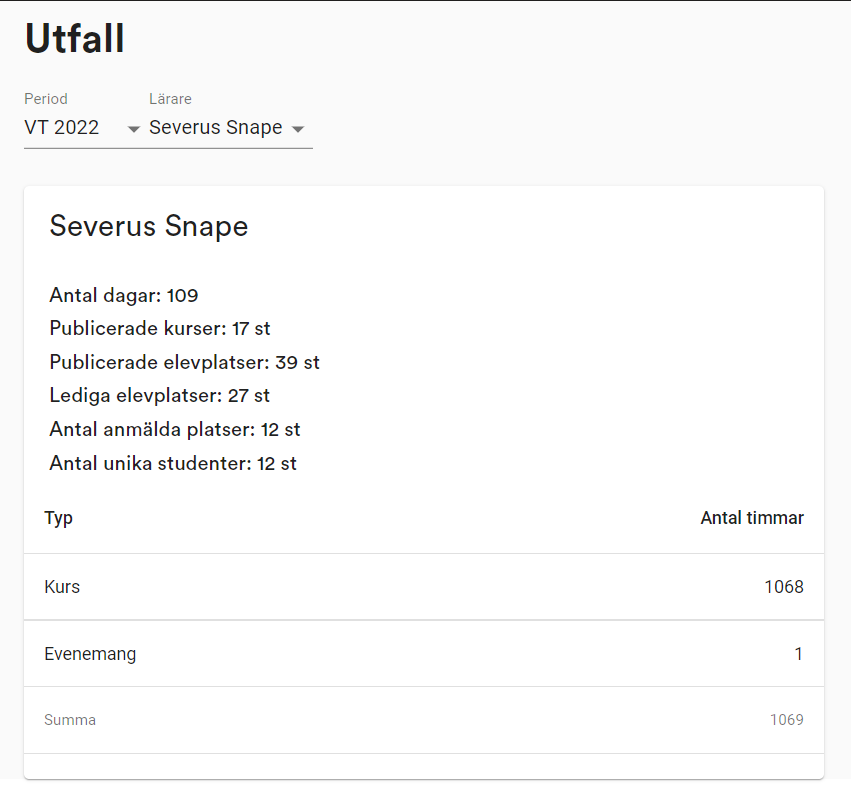The image size is (851, 800).
Task: Click the Utfall page heading
Action: tap(75, 39)
